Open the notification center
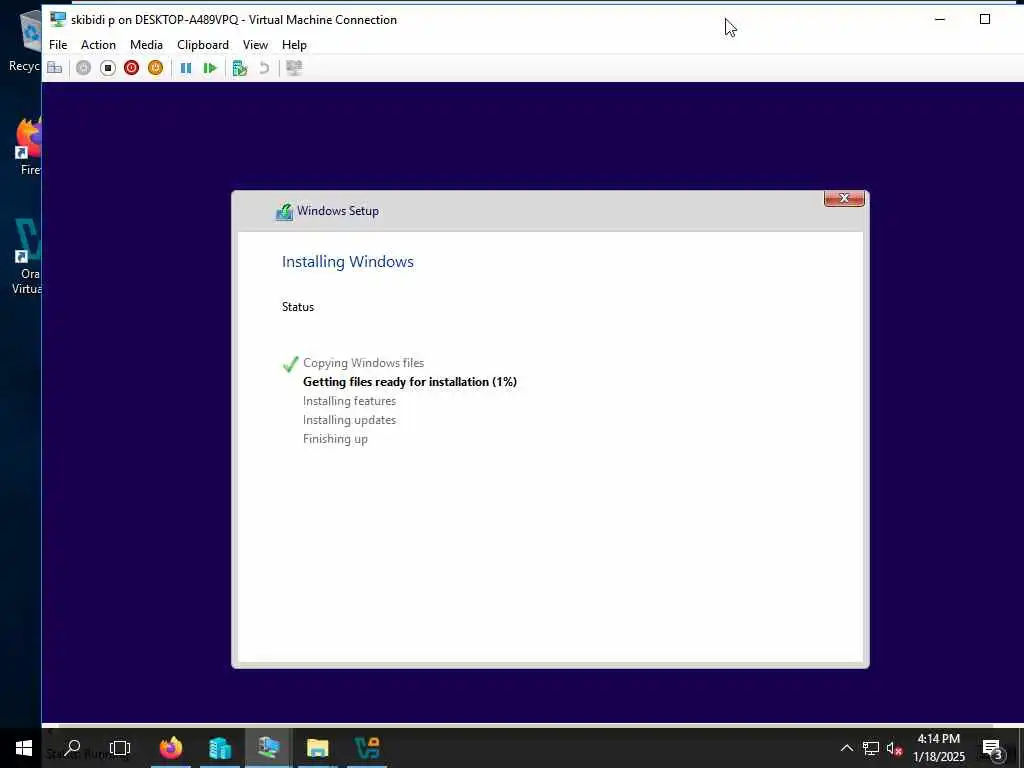Screen dimensions: 1024x768 click(x=992, y=748)
